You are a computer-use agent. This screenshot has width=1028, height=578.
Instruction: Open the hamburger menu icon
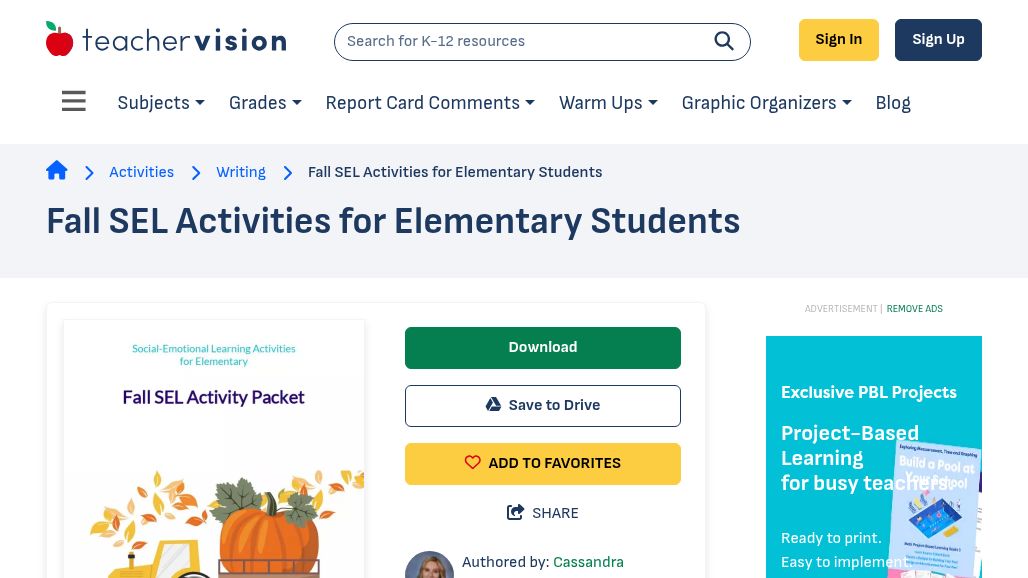click(x=73, y=102)
